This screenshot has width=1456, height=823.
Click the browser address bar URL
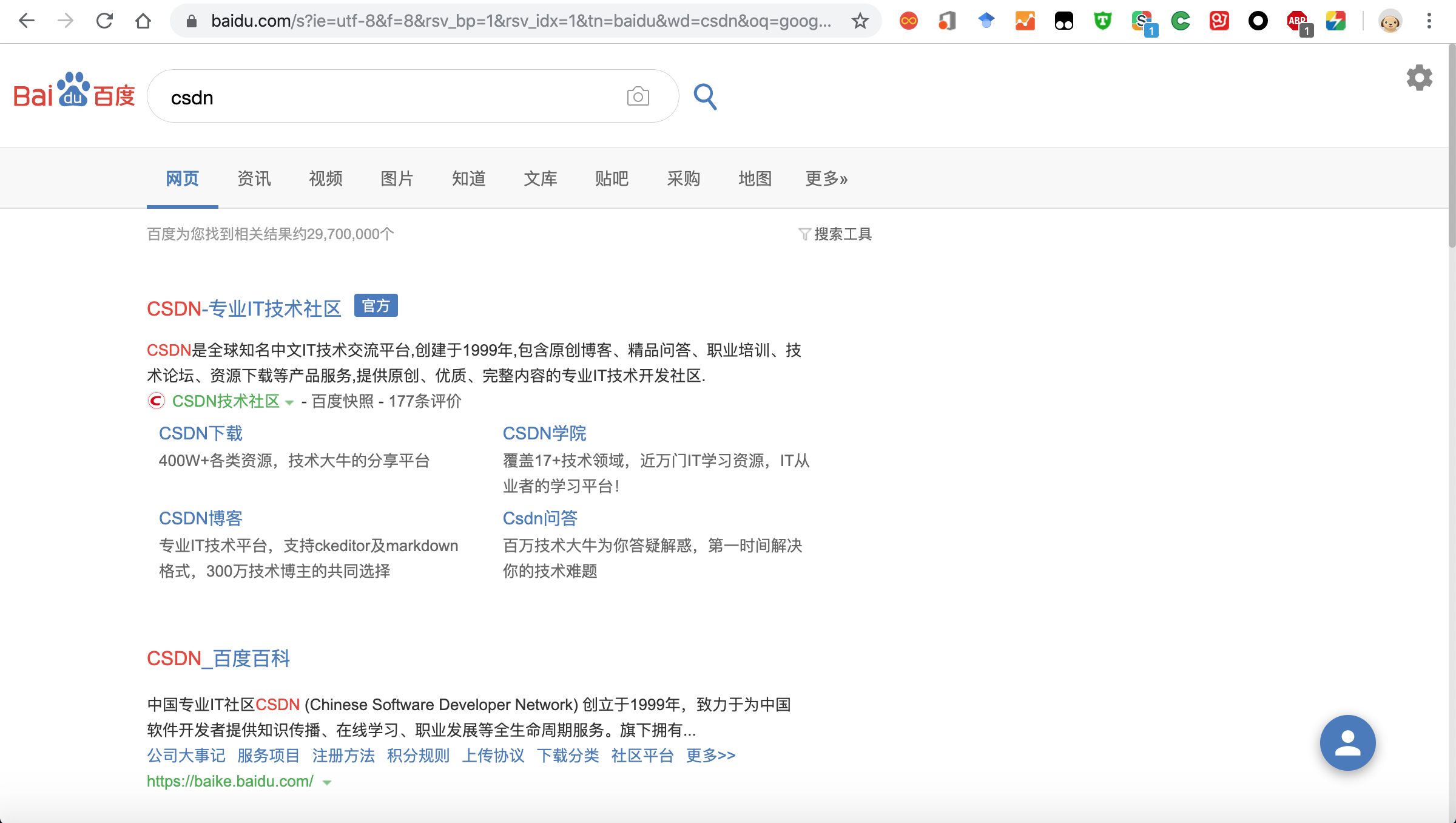(x=521, y=21)
